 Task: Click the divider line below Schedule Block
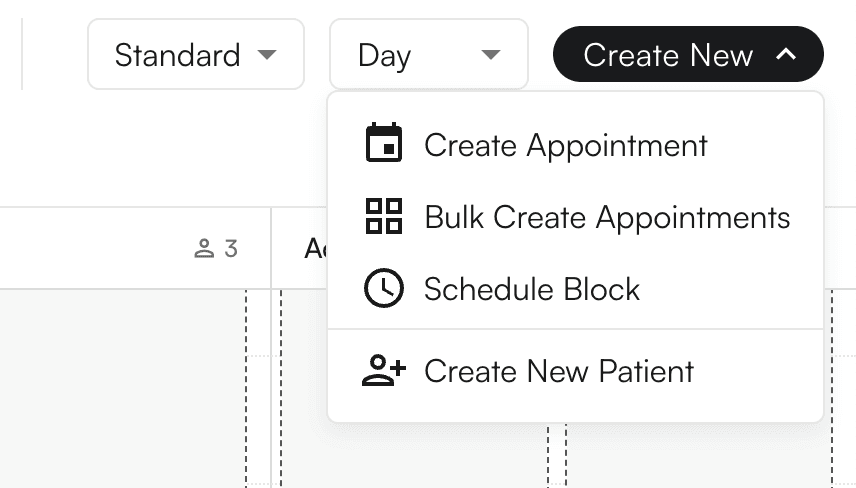click(x=575, y=329)
